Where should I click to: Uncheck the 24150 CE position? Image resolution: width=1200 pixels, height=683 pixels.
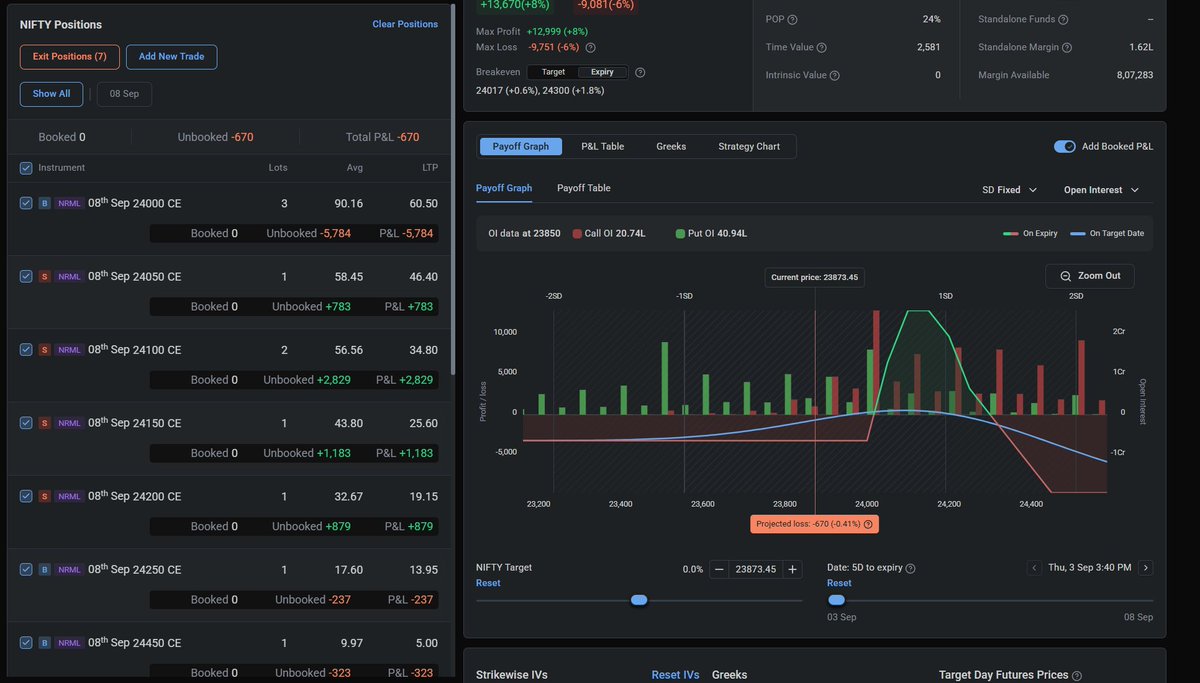[26, 423]
